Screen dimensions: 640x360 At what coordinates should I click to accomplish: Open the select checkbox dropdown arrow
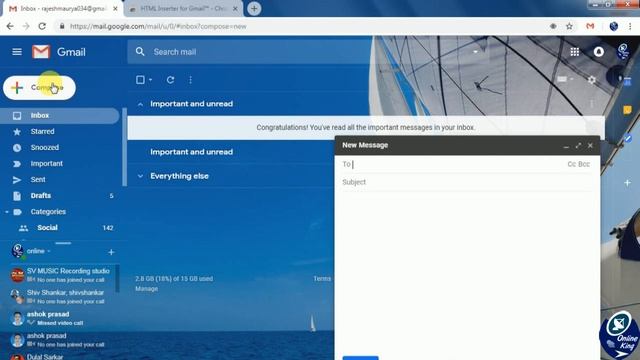tap(150, 80)
